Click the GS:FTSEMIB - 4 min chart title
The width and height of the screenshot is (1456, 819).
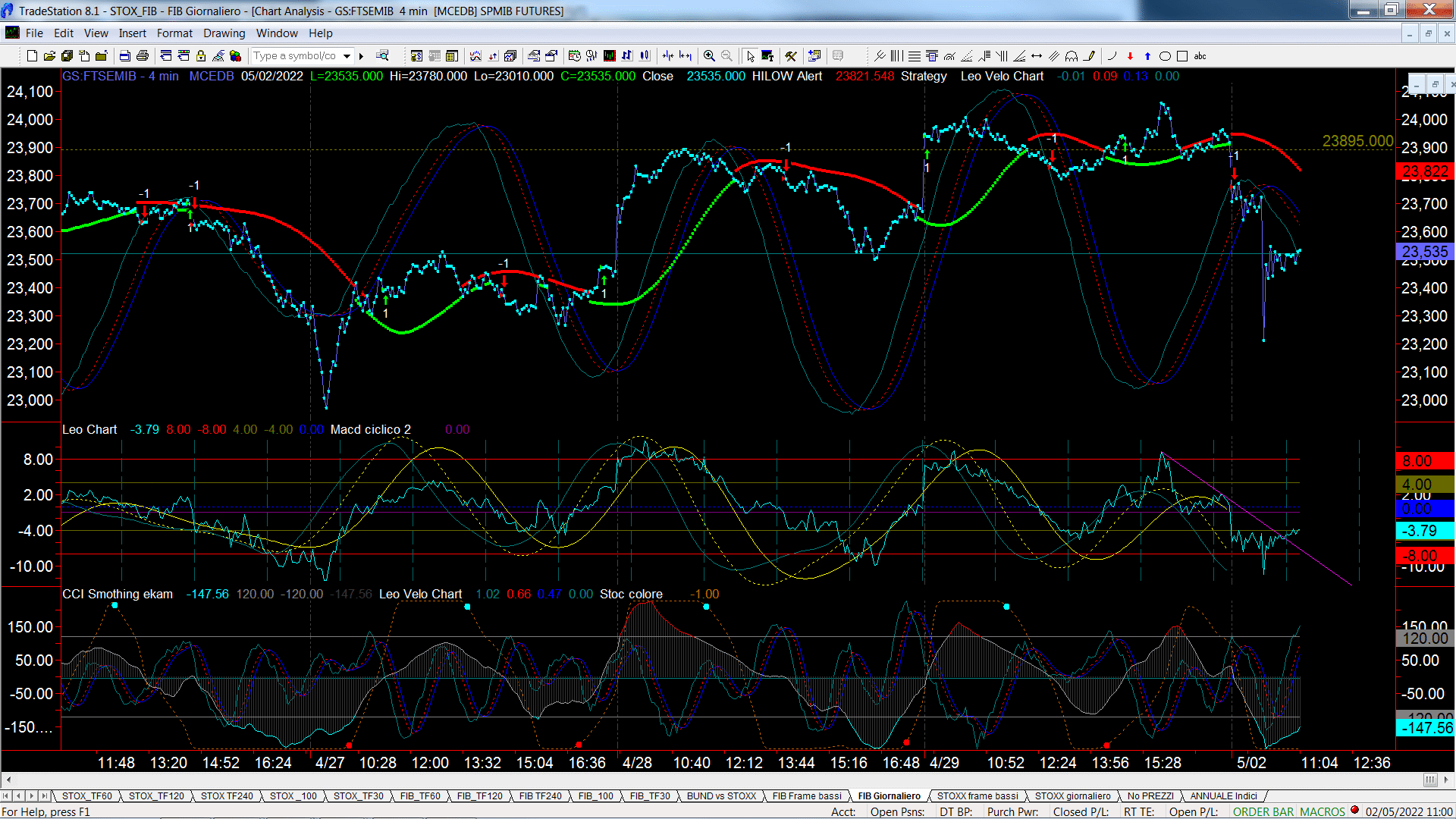click(x=121, y=76)
